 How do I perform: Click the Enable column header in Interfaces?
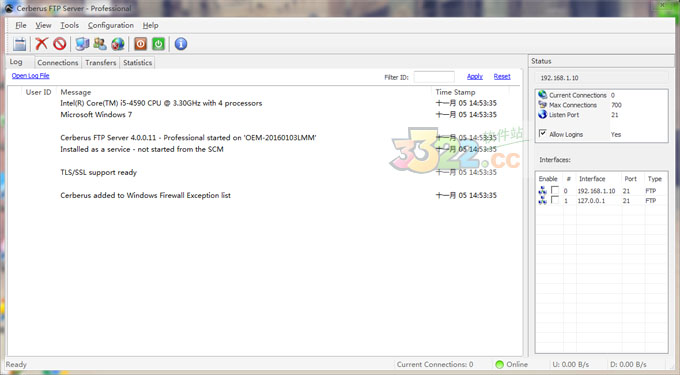[x=548, y=179]
